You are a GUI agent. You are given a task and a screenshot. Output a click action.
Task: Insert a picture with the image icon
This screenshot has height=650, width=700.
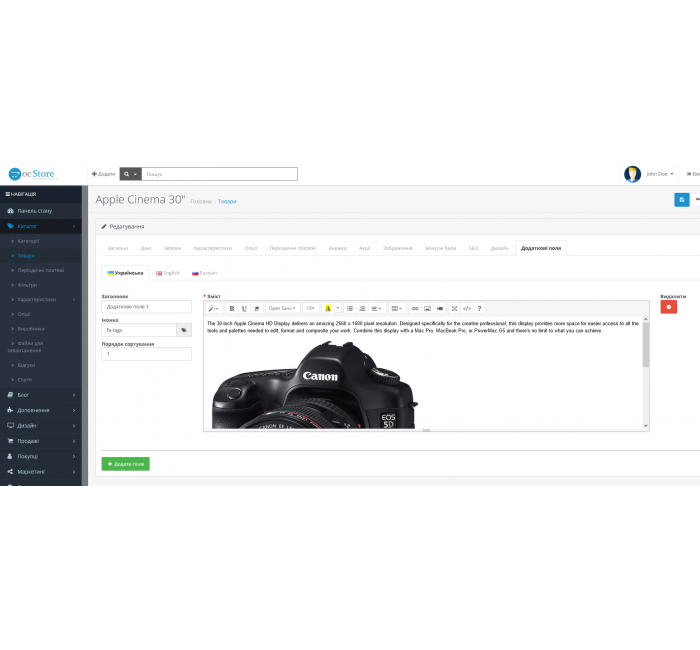[x=428, y=308]
